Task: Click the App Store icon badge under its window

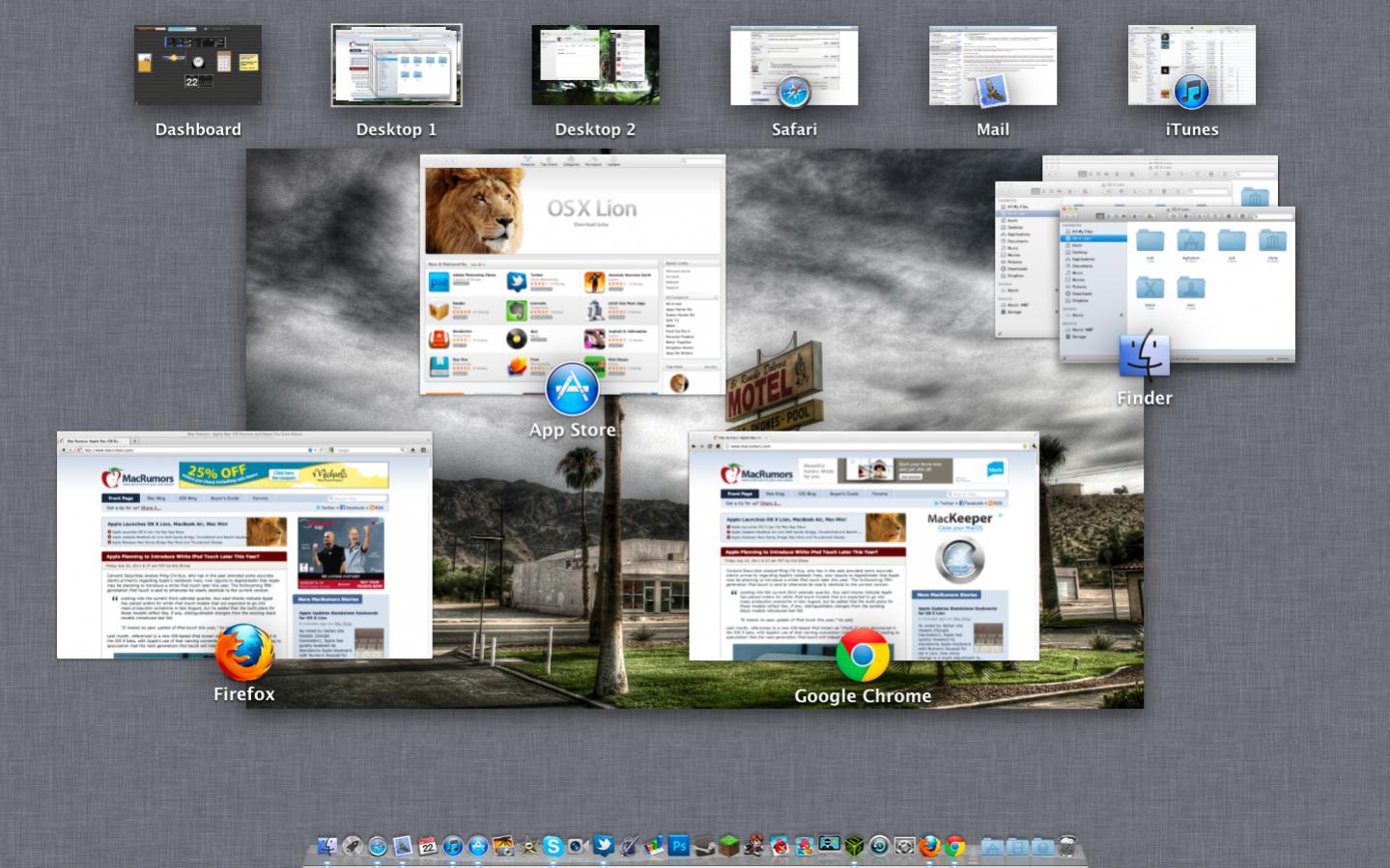Action: [x=572, y=389]
